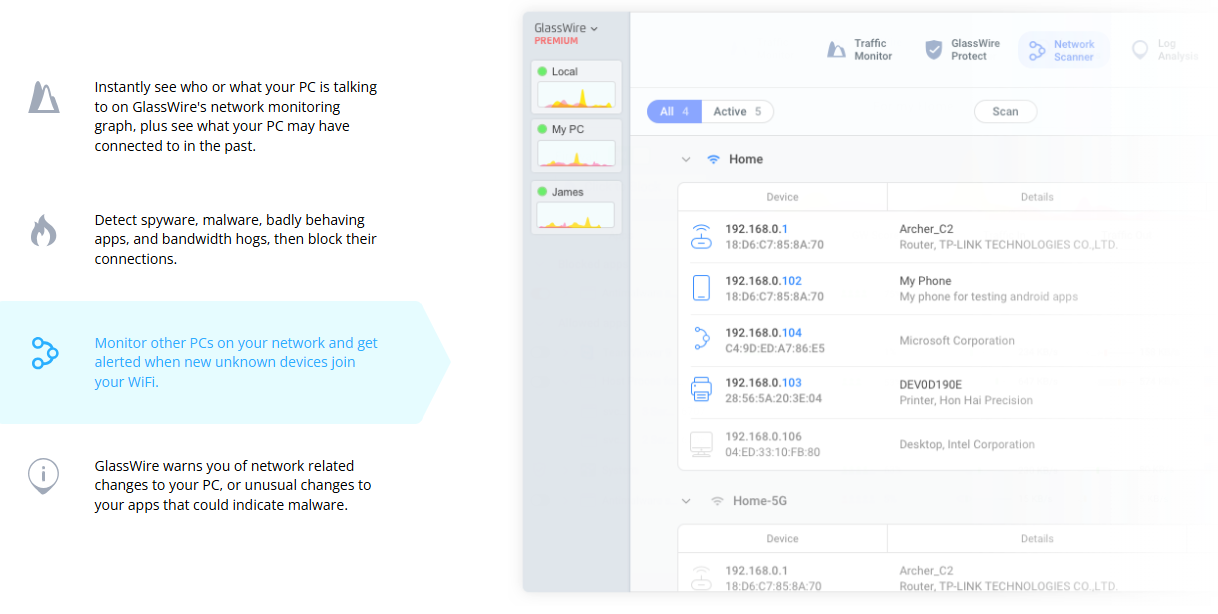Screen dimensions: 1218x614
Task: Switch to the Traffic Monitor tab
Action: tap(860, 50)
